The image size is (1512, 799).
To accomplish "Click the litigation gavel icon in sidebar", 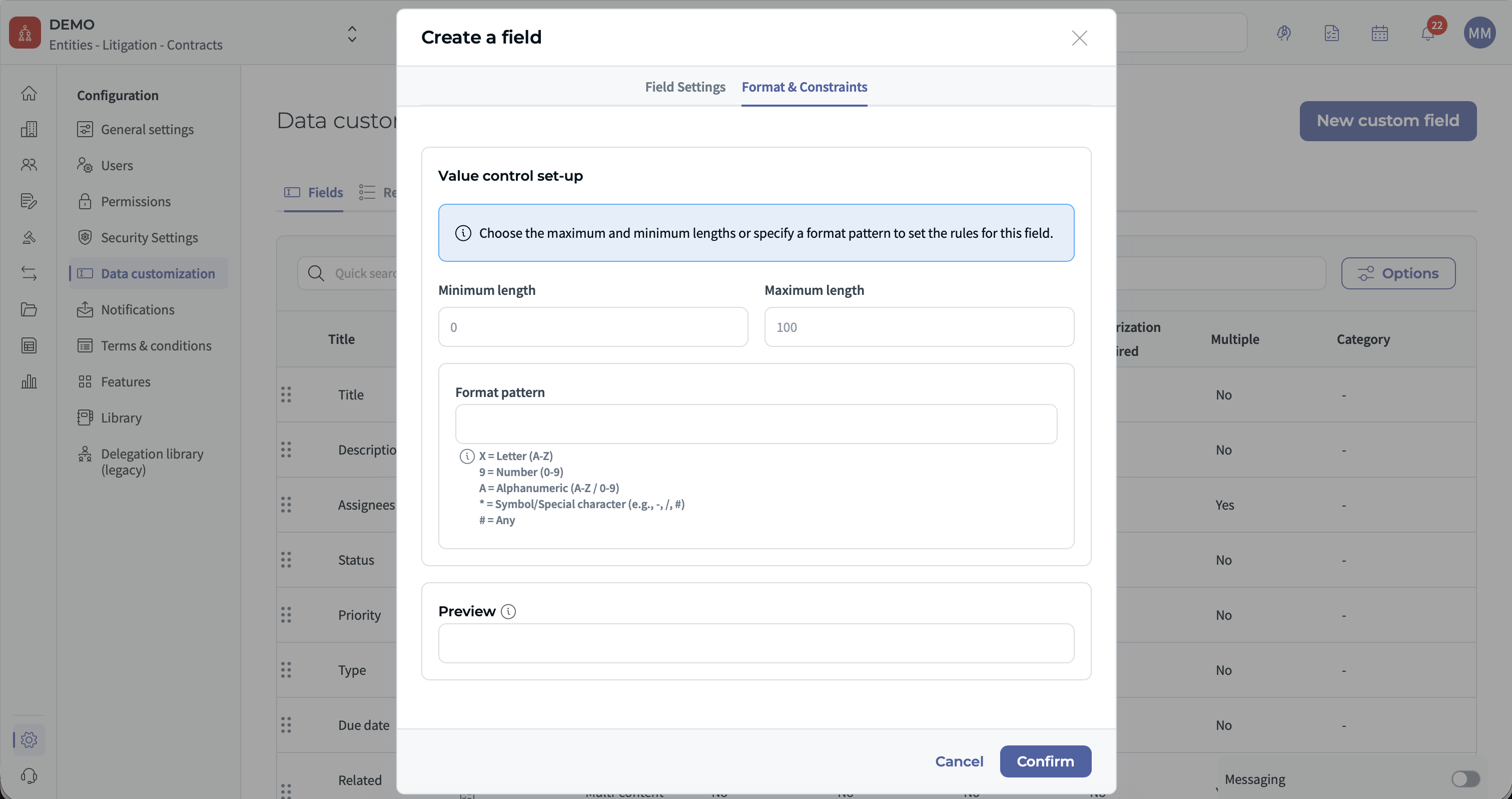I will 29,237.
